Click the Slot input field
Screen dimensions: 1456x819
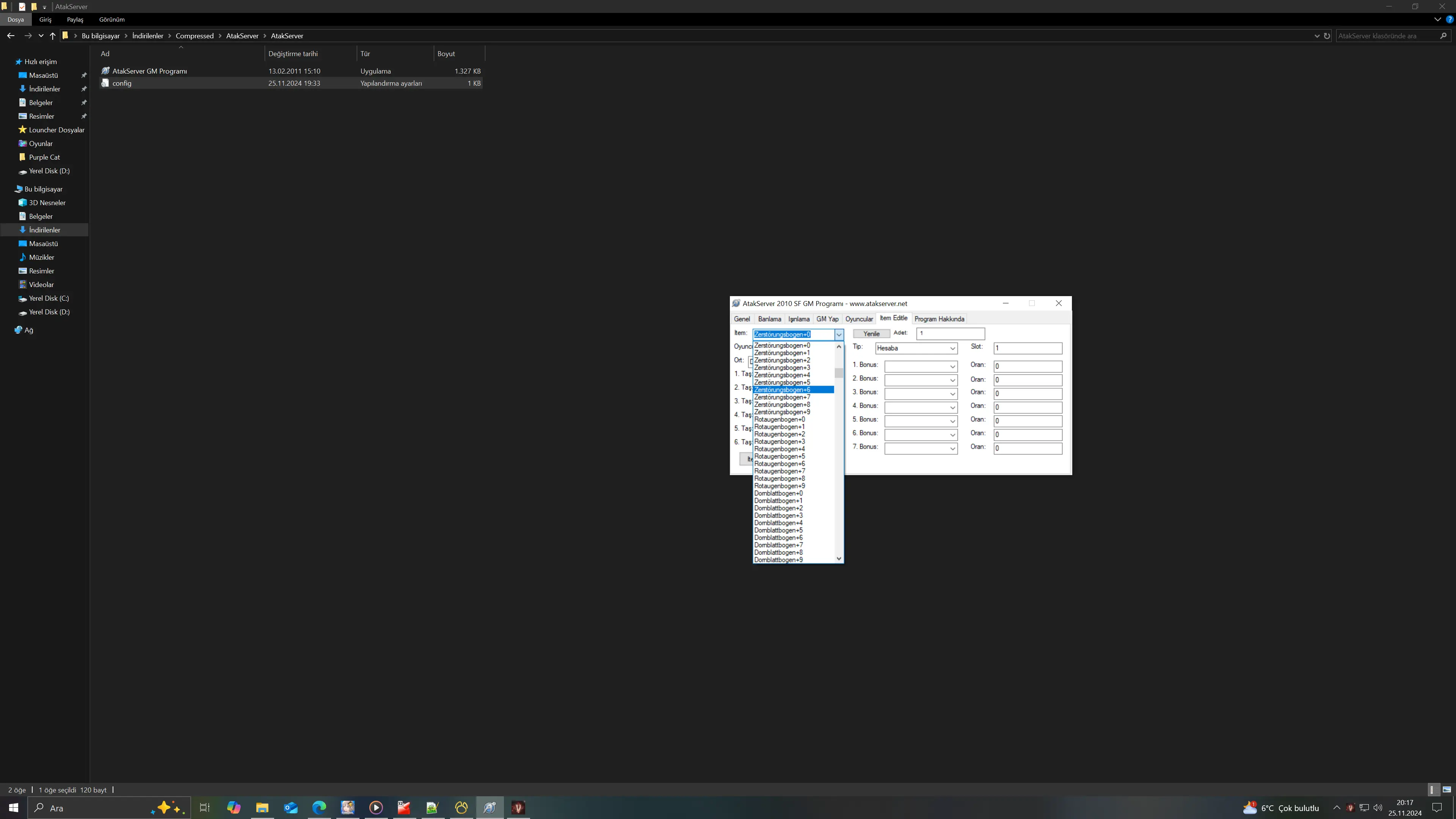pos(1027,348)
